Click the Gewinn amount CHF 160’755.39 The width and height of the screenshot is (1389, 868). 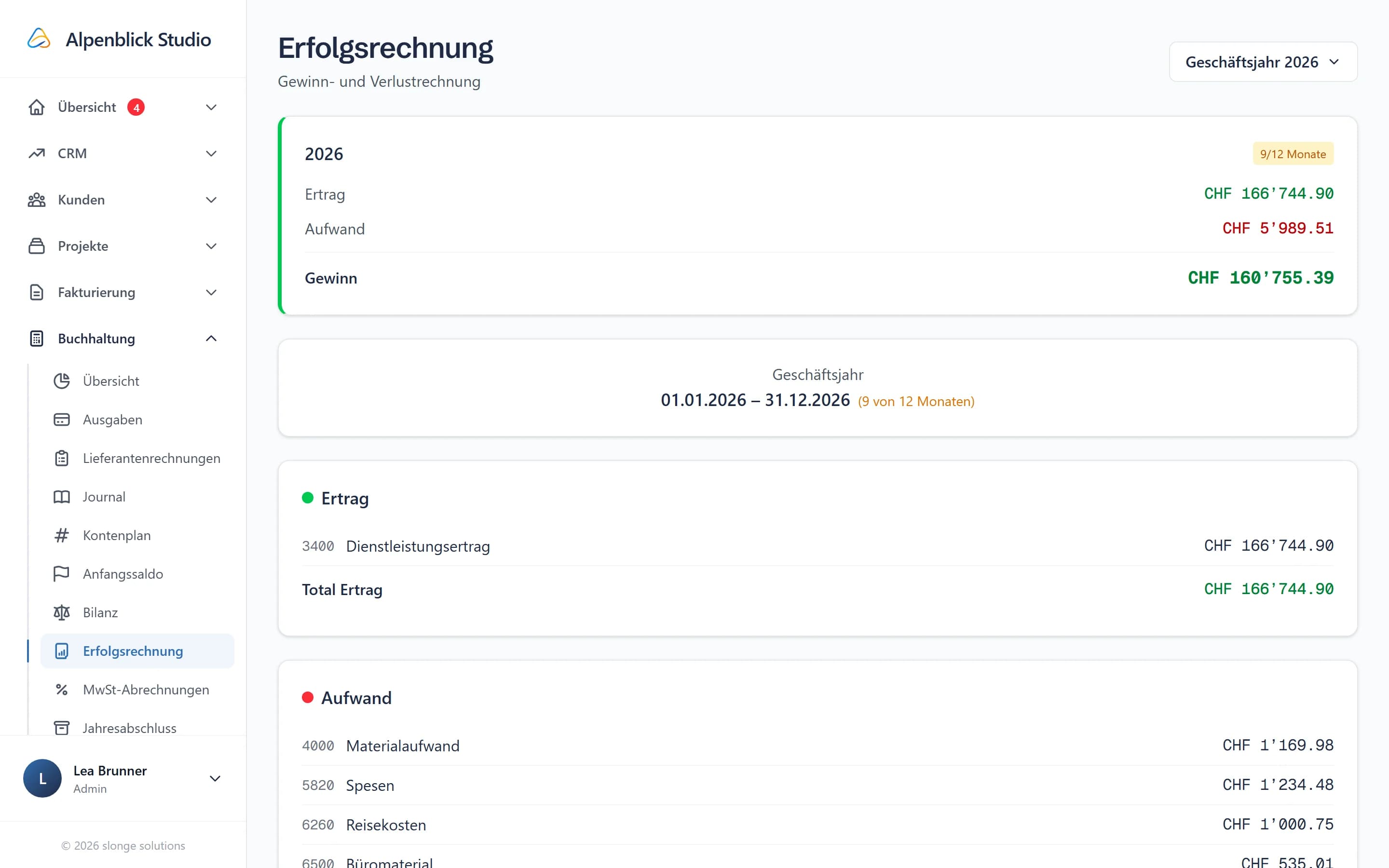(x=1260, y=278)
